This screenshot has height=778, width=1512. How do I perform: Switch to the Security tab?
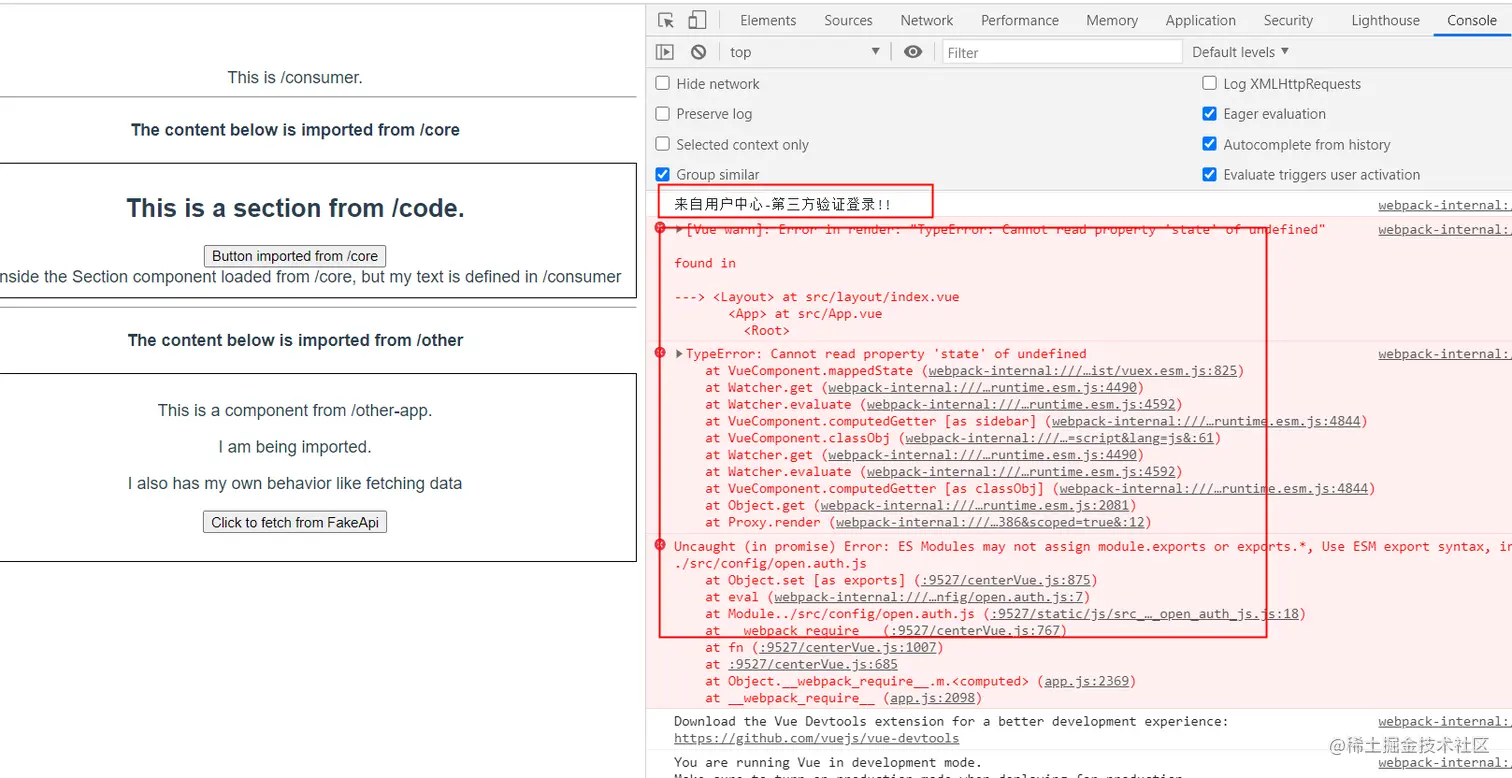[1288, 20]
